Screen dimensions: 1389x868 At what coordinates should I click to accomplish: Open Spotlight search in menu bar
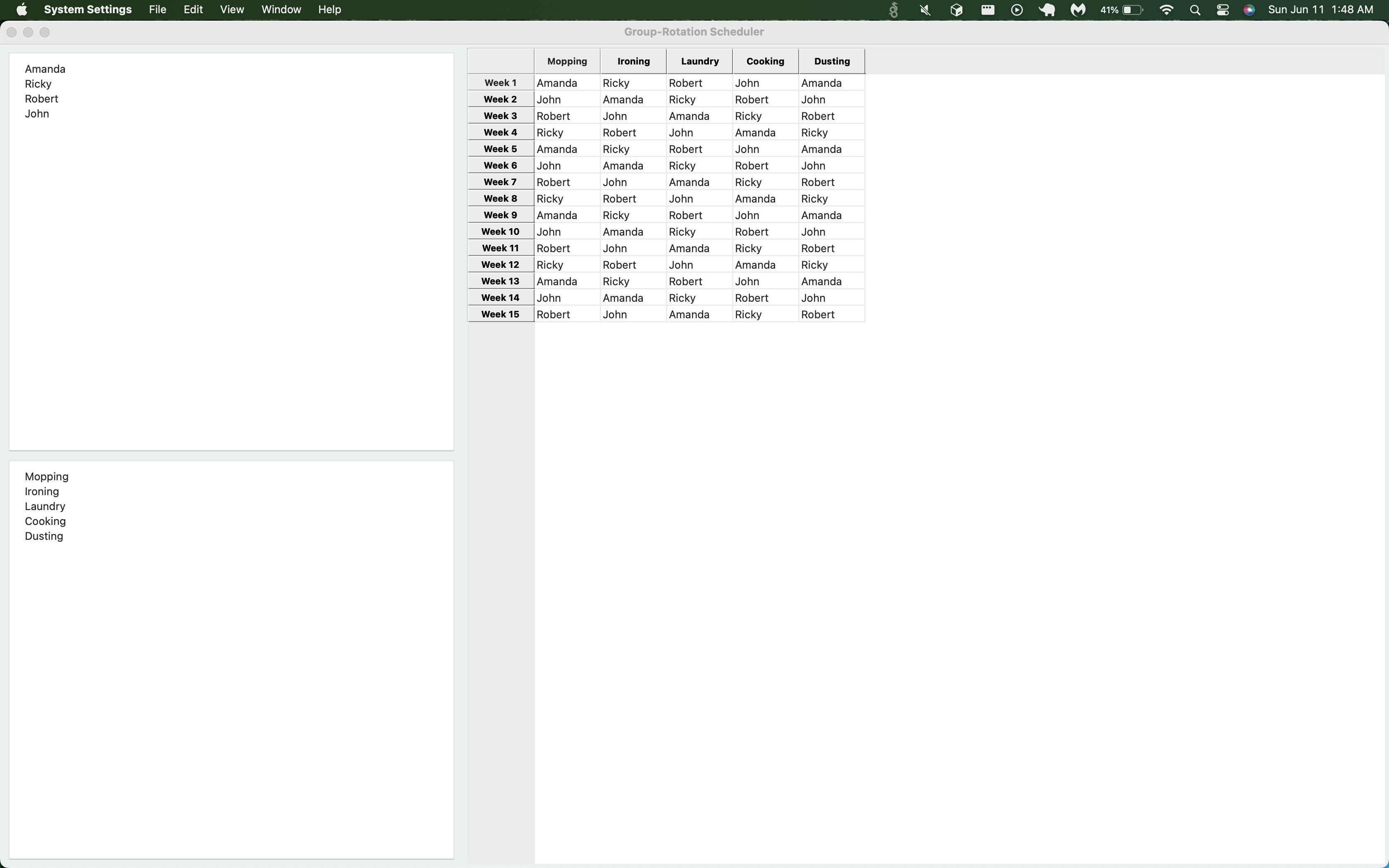[x=1195, y=10]
